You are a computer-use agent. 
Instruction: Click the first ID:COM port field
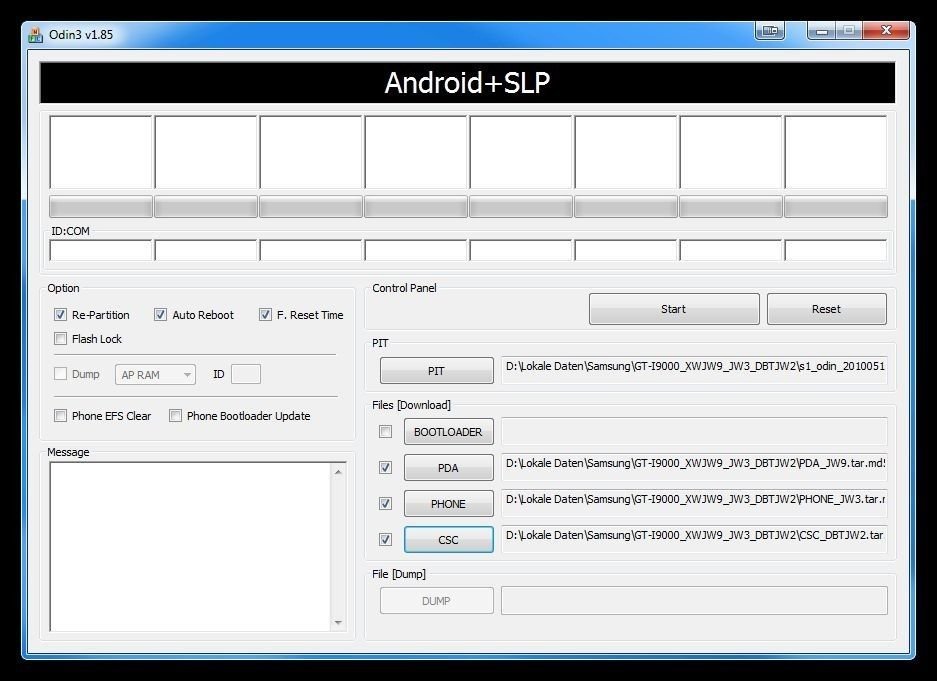click(101, 250)
